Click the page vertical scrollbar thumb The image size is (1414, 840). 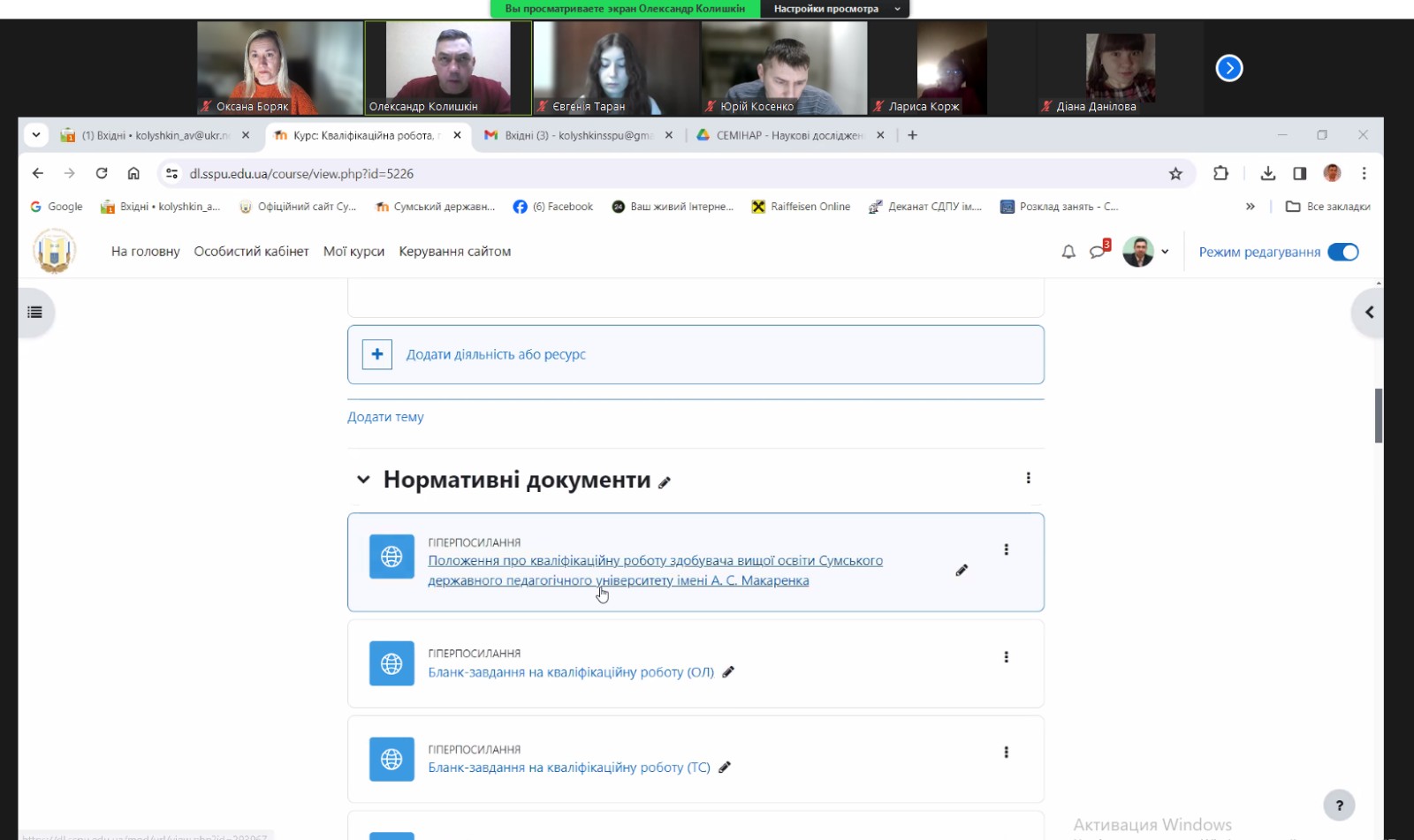tap(1378, 415)
